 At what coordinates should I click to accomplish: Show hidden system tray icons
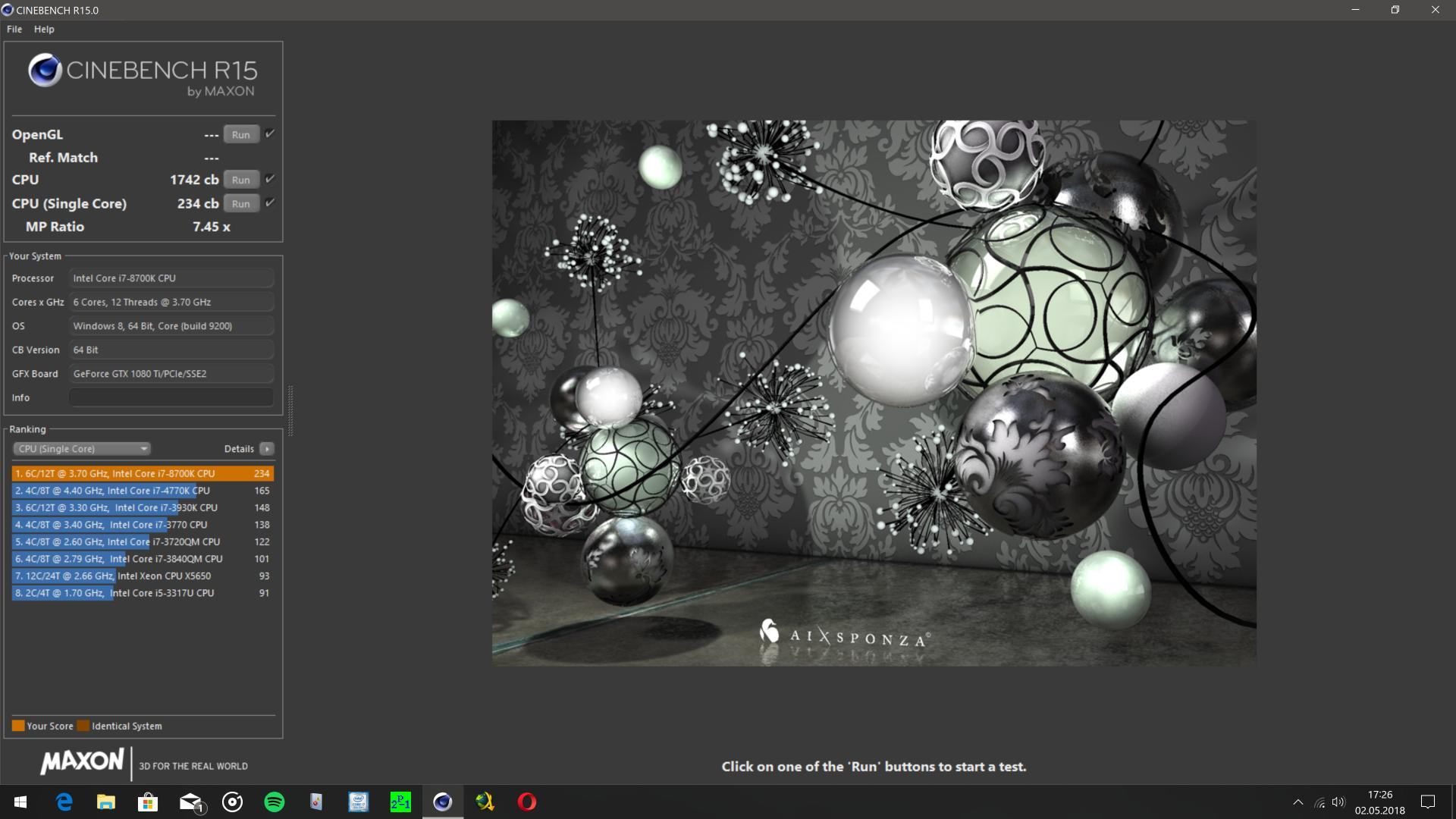pyautogui.click(x=1298, y=802)
